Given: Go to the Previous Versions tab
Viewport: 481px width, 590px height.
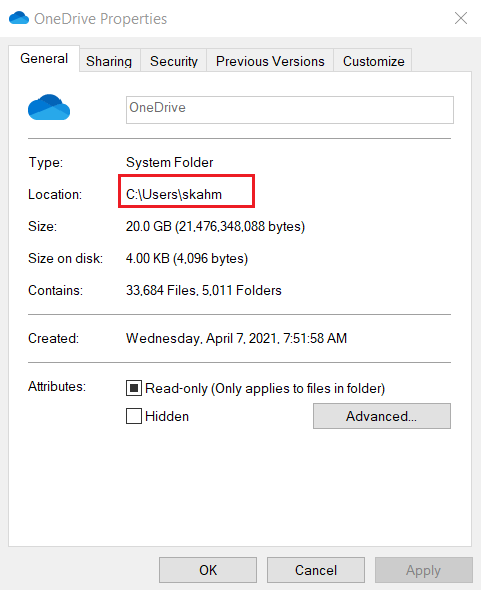Looking at the screenshot, I should click(270, 61).
